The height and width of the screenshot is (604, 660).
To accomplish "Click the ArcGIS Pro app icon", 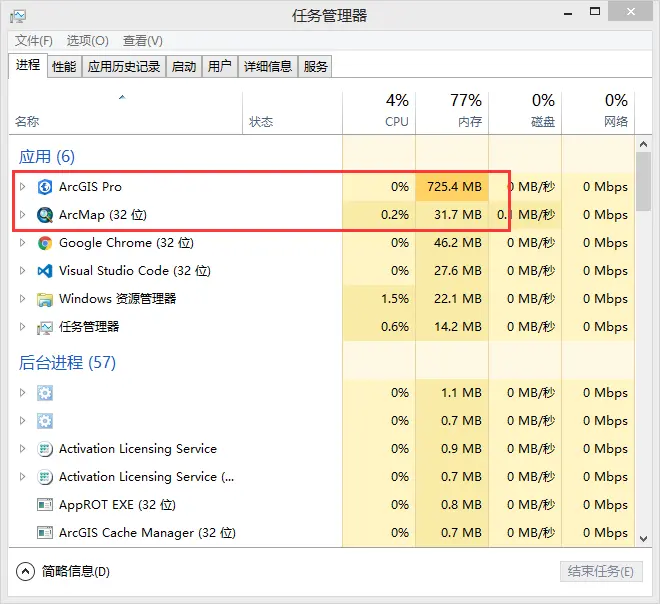I will pos(45,187).
